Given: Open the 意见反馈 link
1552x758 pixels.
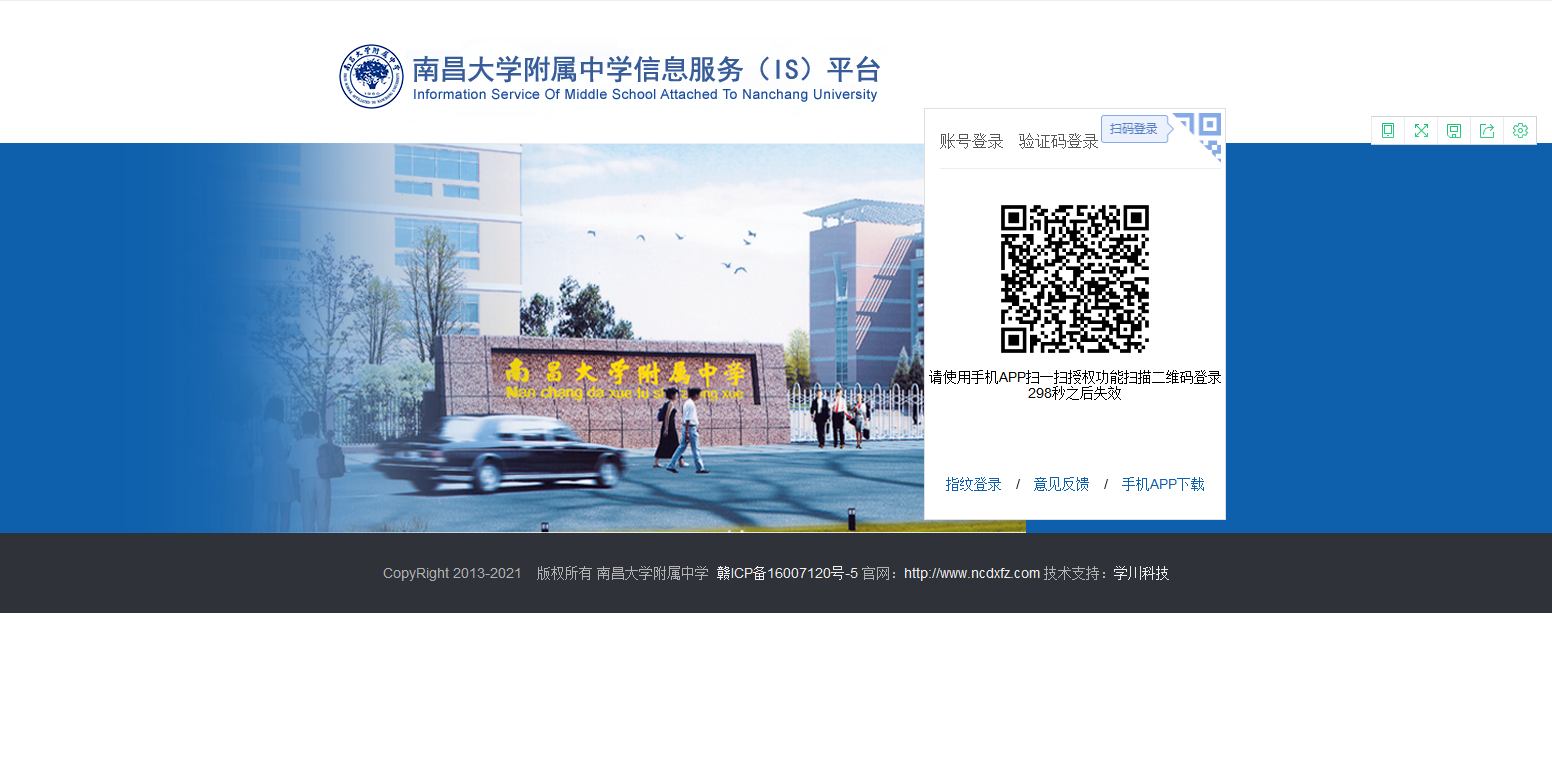Looking at the screenshot, I should (1061, 484).
